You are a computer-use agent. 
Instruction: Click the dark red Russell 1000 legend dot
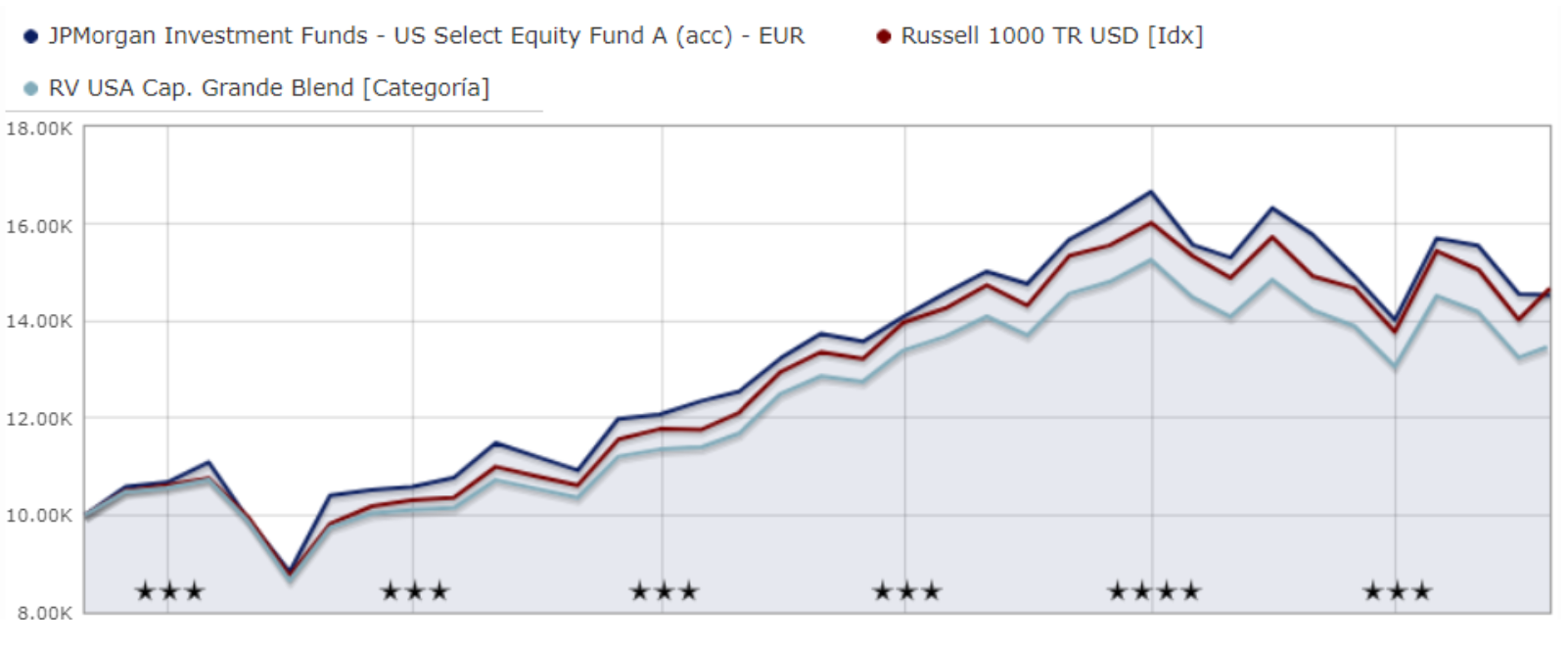(x=884, y=36)
